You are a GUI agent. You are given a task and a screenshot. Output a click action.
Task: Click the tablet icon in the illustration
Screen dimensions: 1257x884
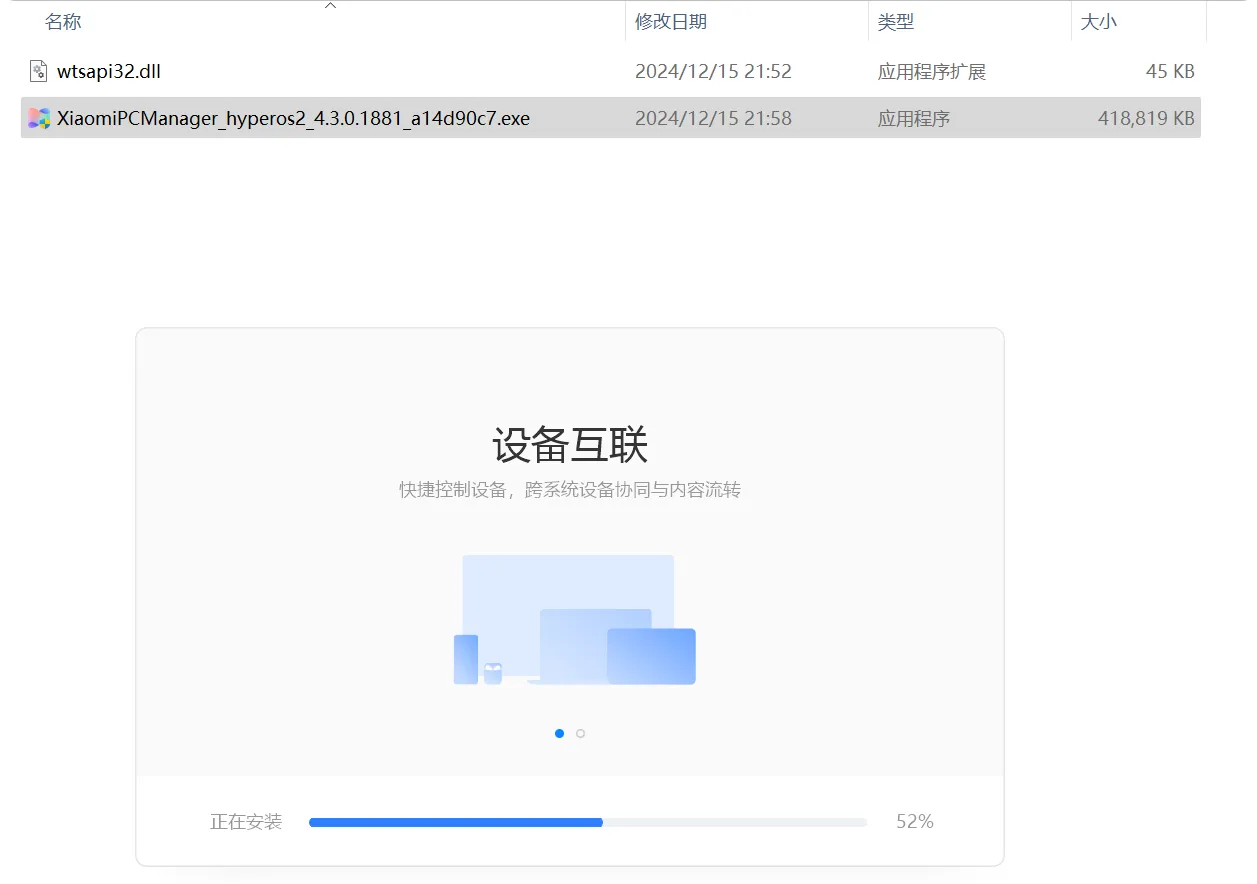tap(651, 656)
